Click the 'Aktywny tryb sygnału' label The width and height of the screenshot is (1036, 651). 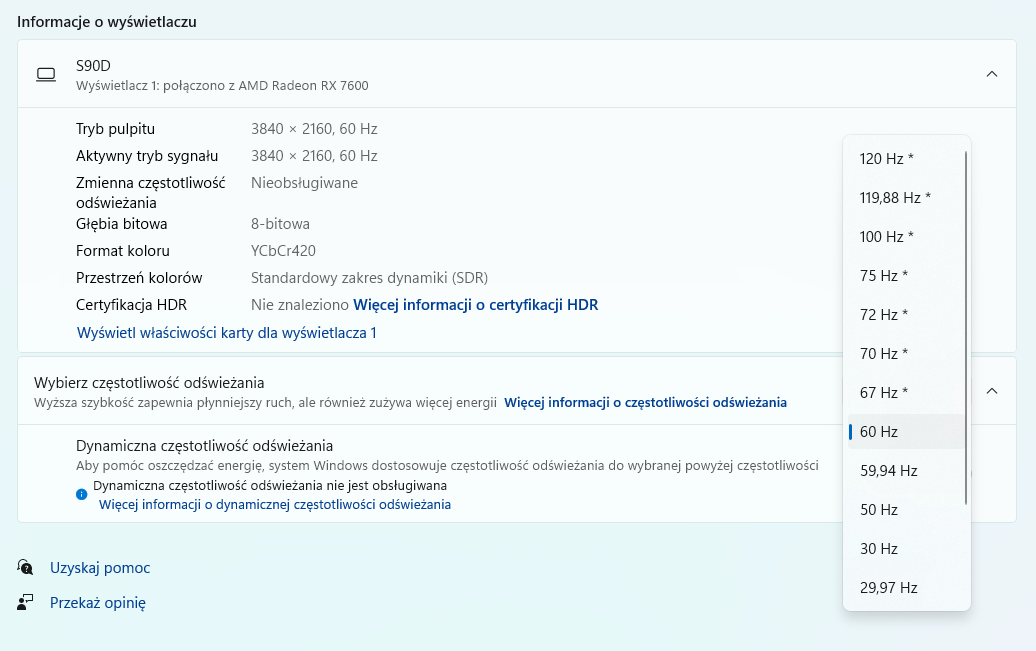(147, 156)
